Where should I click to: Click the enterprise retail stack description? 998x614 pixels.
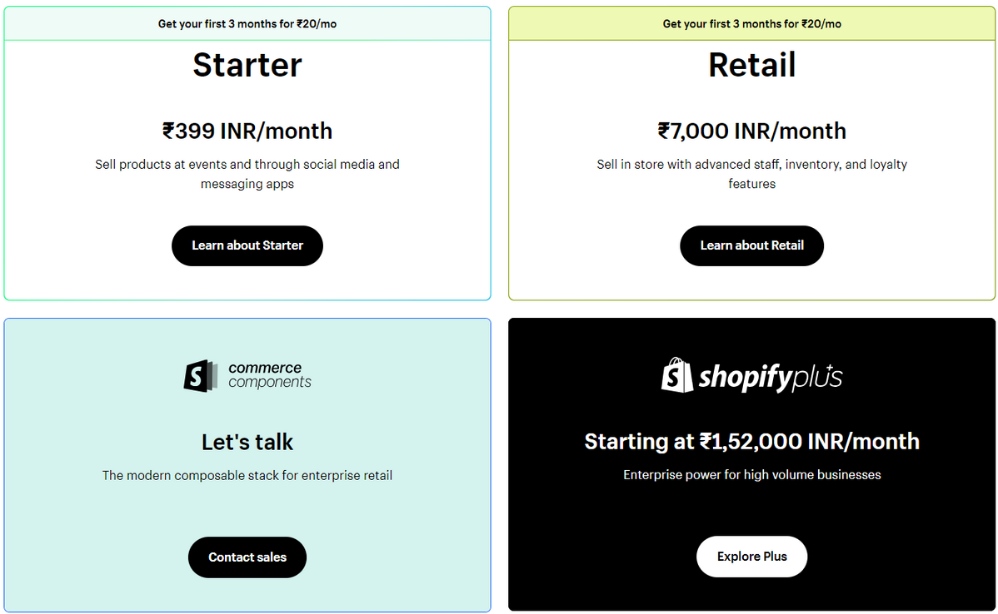click(246, 475)
